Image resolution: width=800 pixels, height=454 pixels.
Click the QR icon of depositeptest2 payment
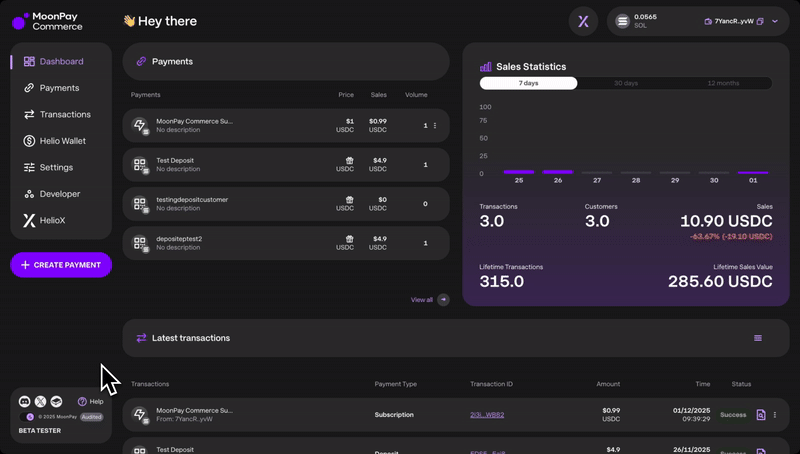click(139, 243)
